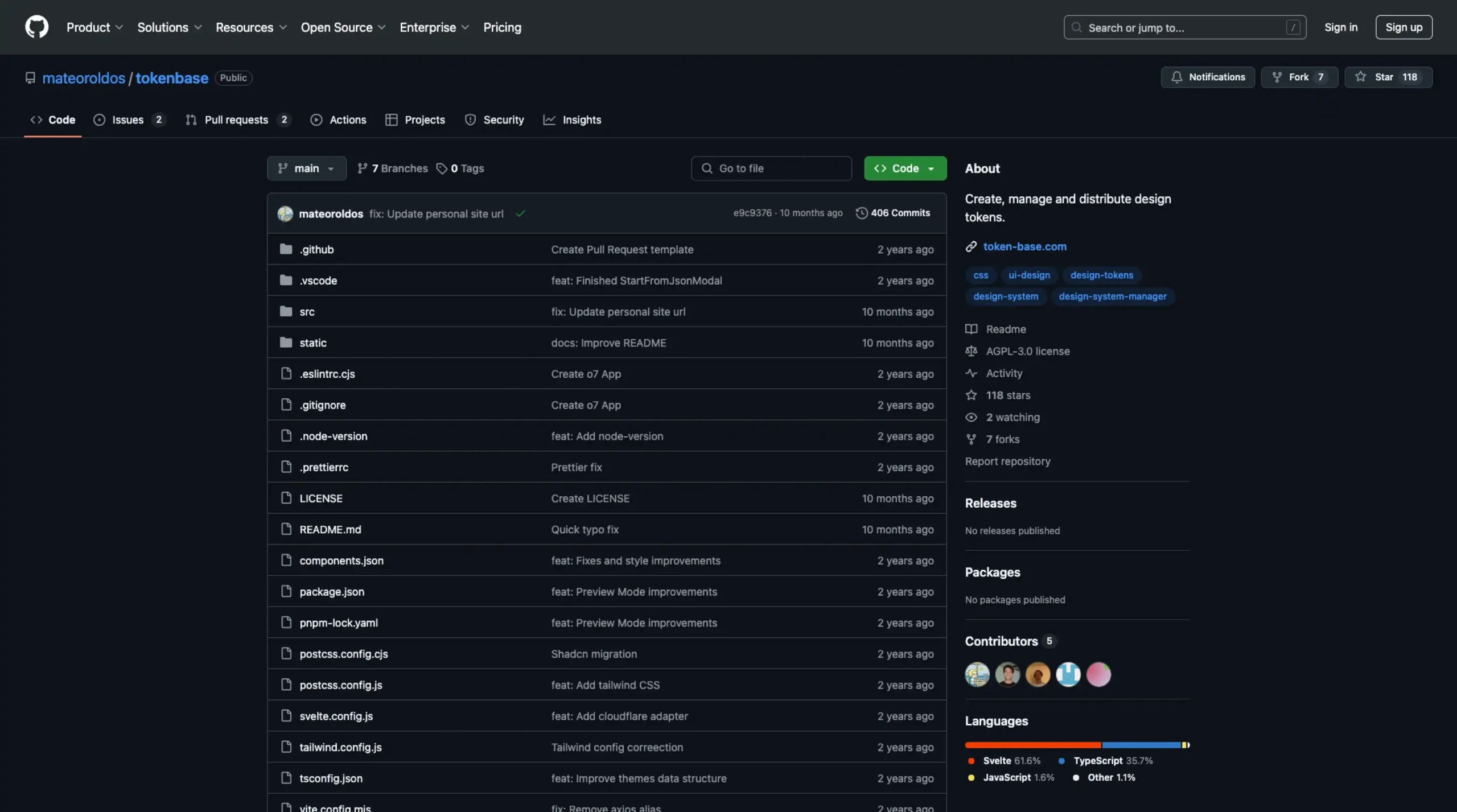
Task: Click the Report repository link
Action: coord(1007,461)
